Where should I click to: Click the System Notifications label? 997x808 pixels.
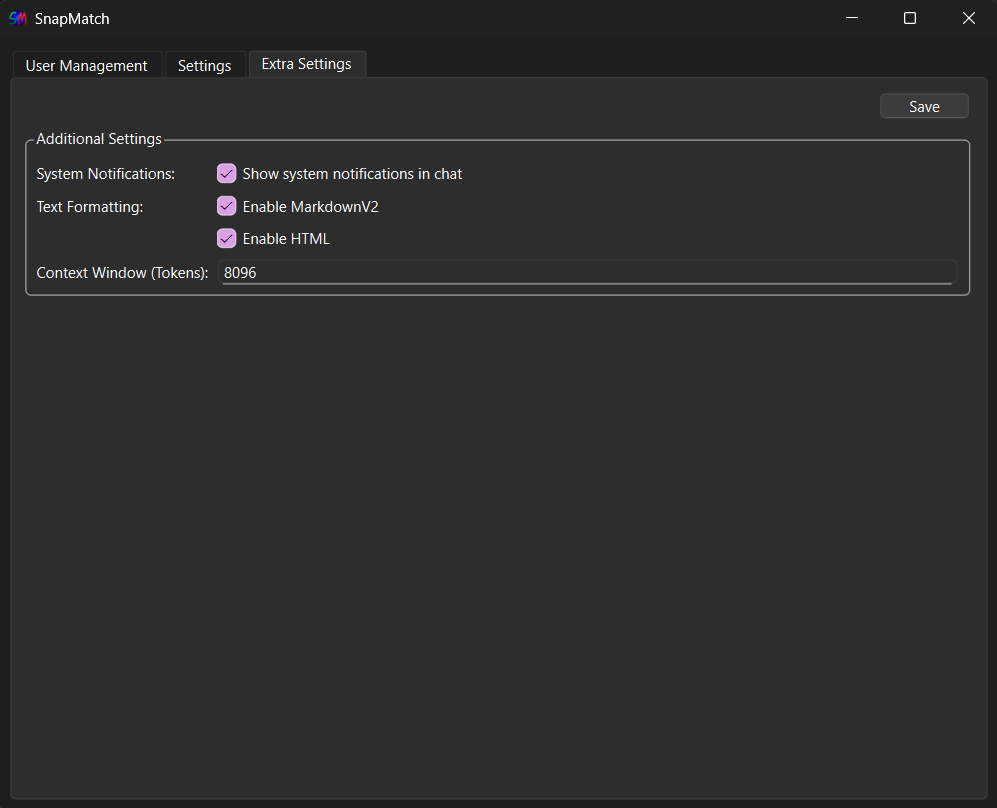[106, 174]
